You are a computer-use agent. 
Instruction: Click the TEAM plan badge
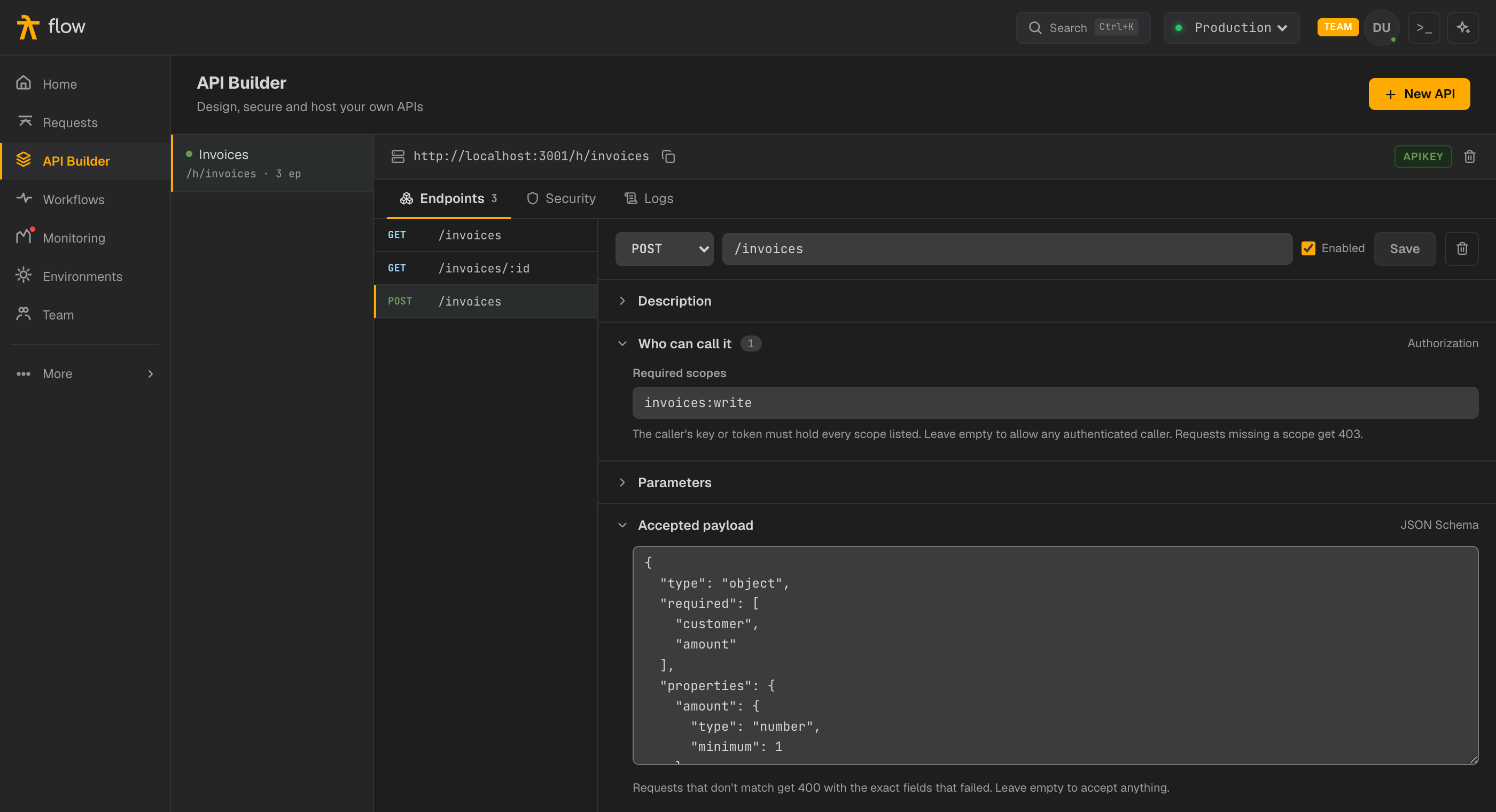tap(1337, 27)
